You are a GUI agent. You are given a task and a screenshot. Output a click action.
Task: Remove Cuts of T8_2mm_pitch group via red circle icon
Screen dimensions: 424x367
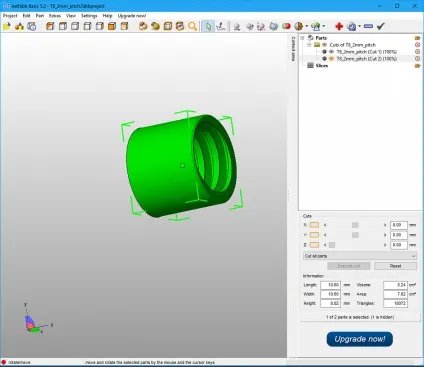(x=417, y=45)
